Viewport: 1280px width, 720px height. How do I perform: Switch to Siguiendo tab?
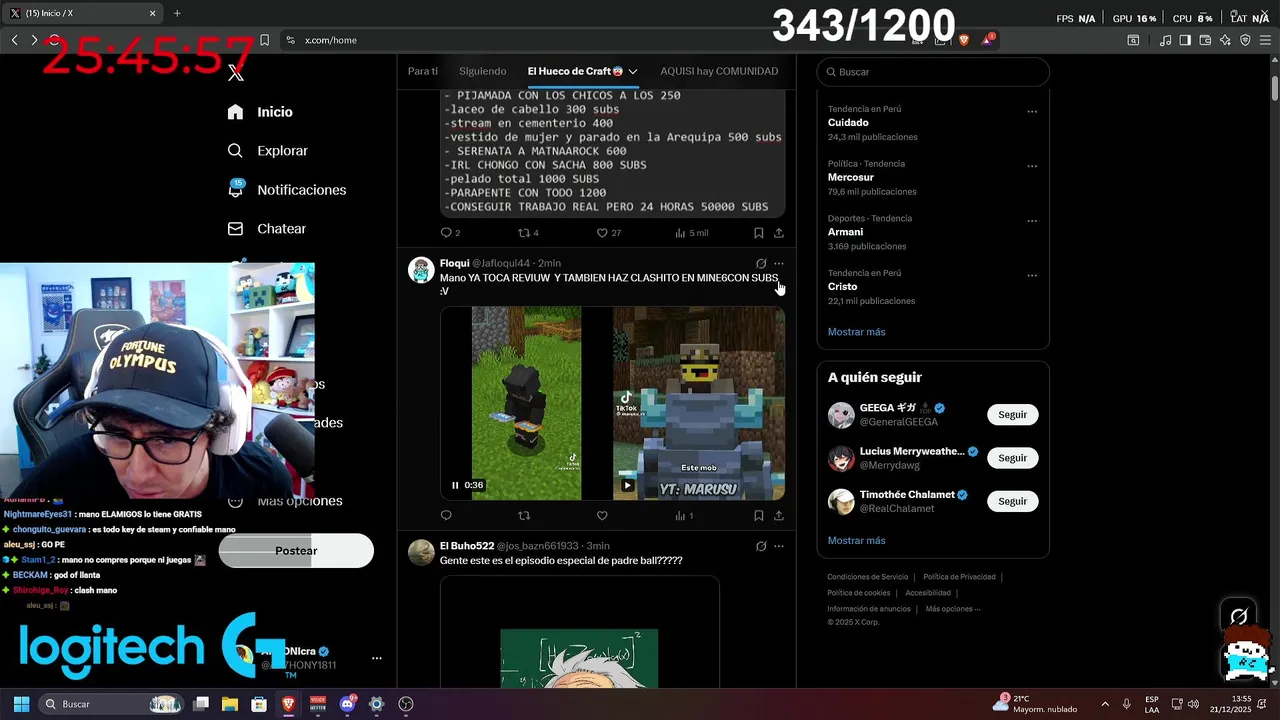click(483, 72)
